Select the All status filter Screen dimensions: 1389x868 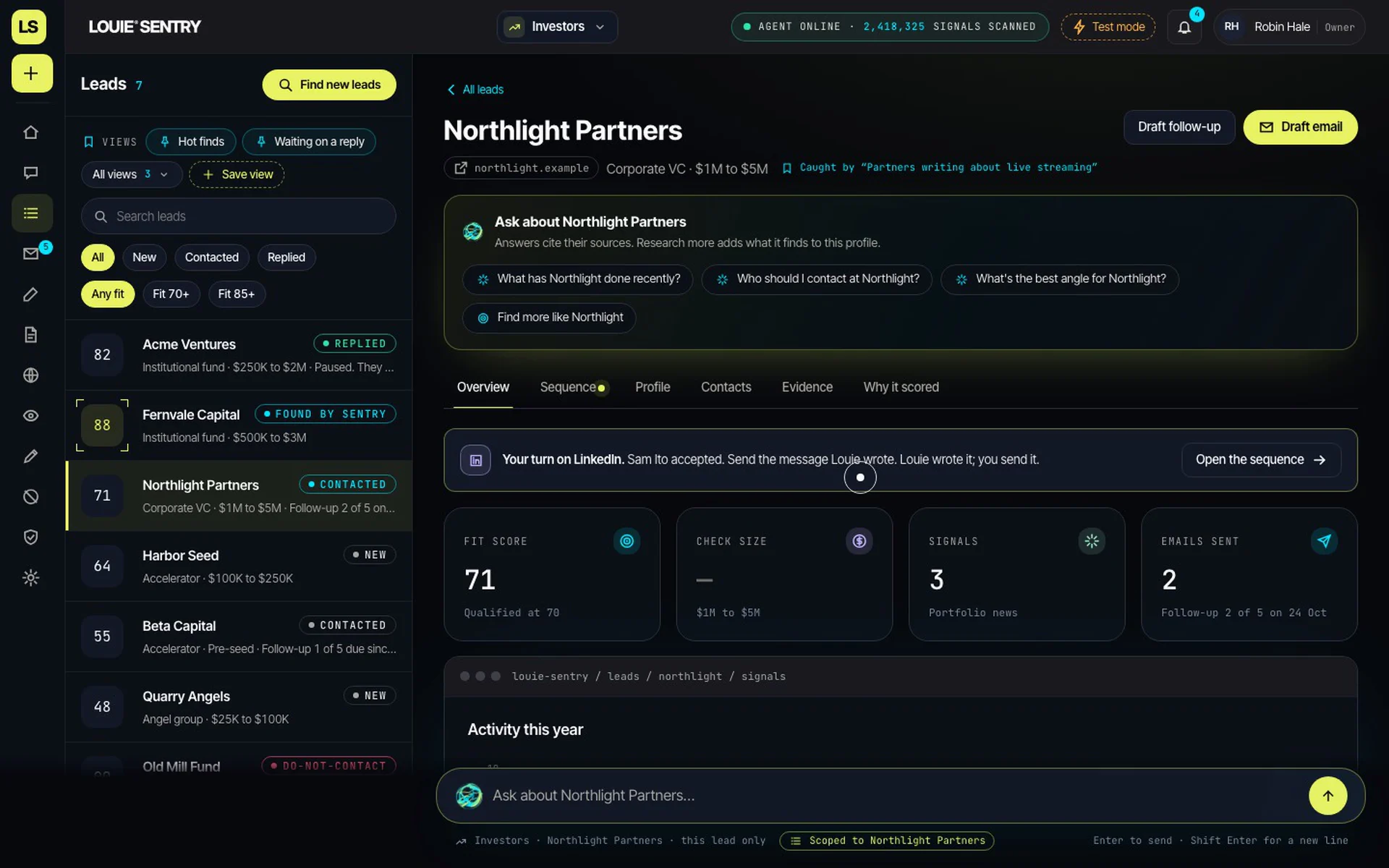[x=98, y=258]
